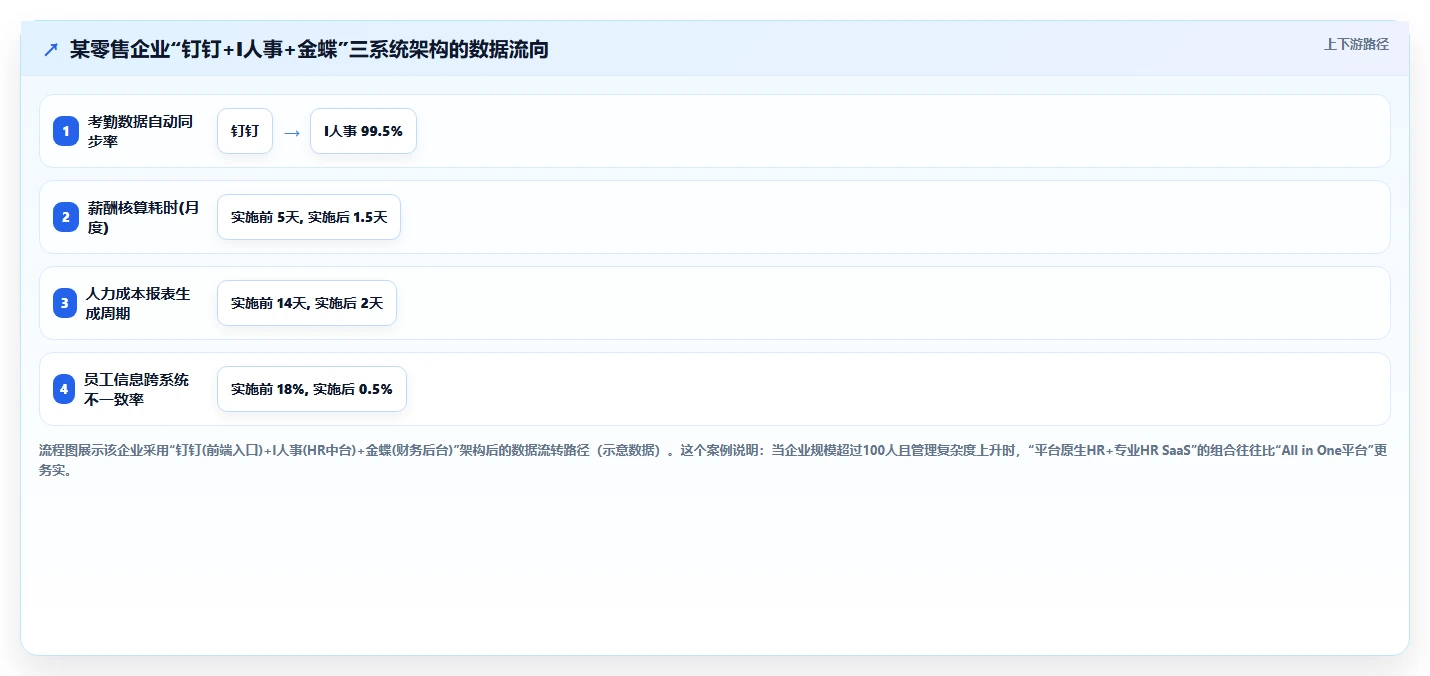Select the I人事 99.5% node chip
Image resolution: width=1430 pixels, height=676 pixels.
[363, 131]
